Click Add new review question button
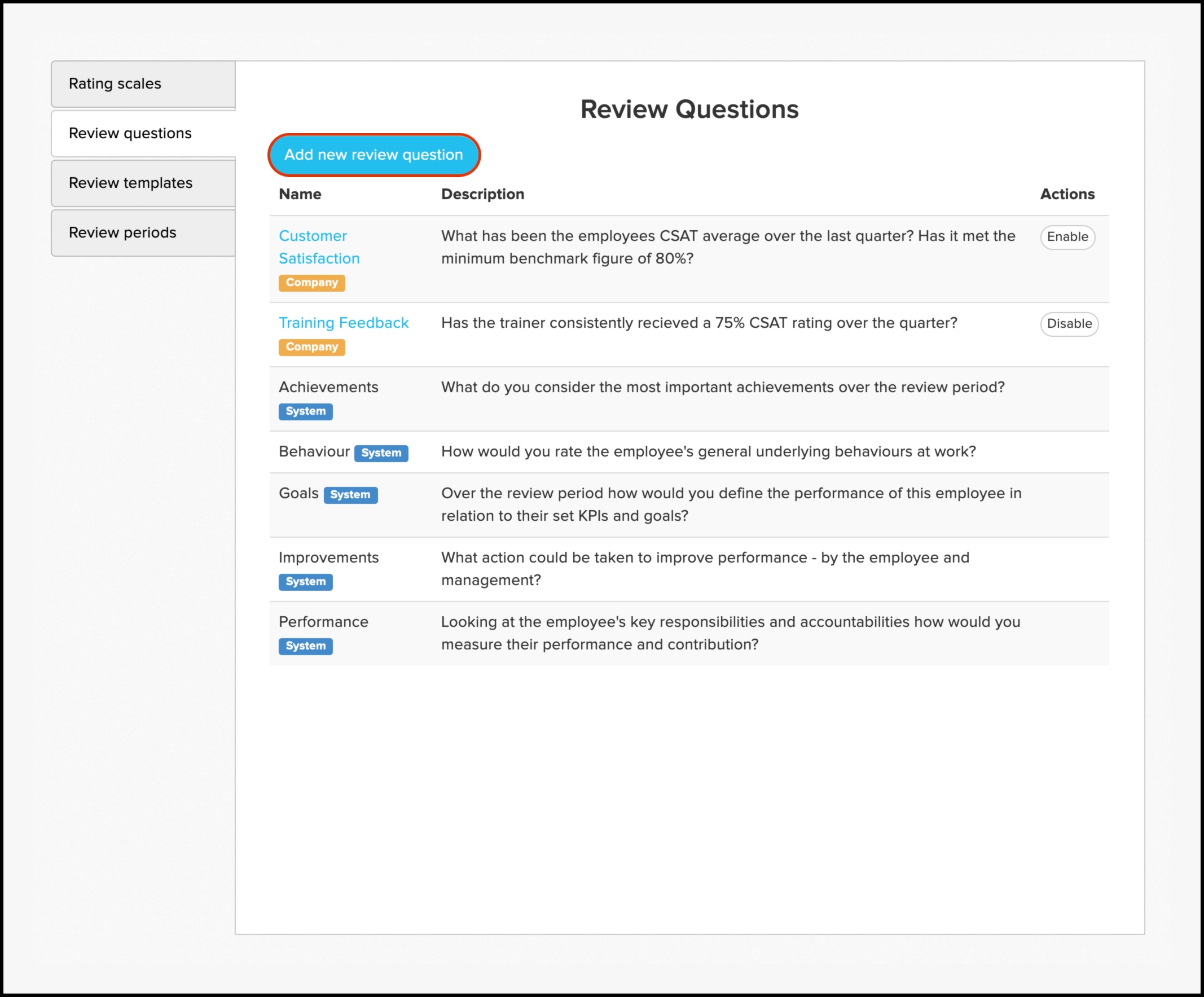The width and height of the screenshot is (1204, 997). click(373, 155)
